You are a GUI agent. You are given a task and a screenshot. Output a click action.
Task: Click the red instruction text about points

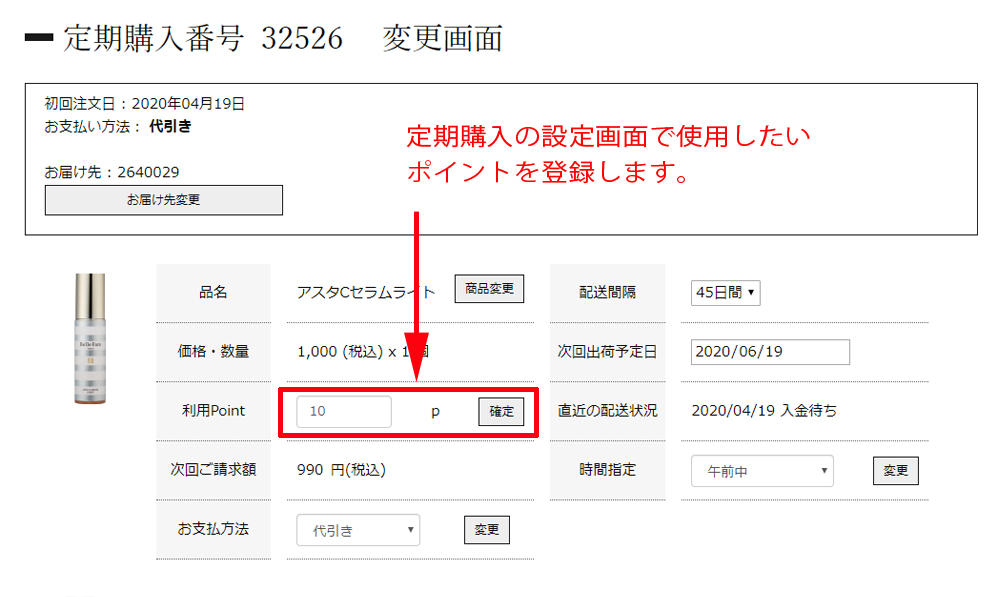coord(608,153)
